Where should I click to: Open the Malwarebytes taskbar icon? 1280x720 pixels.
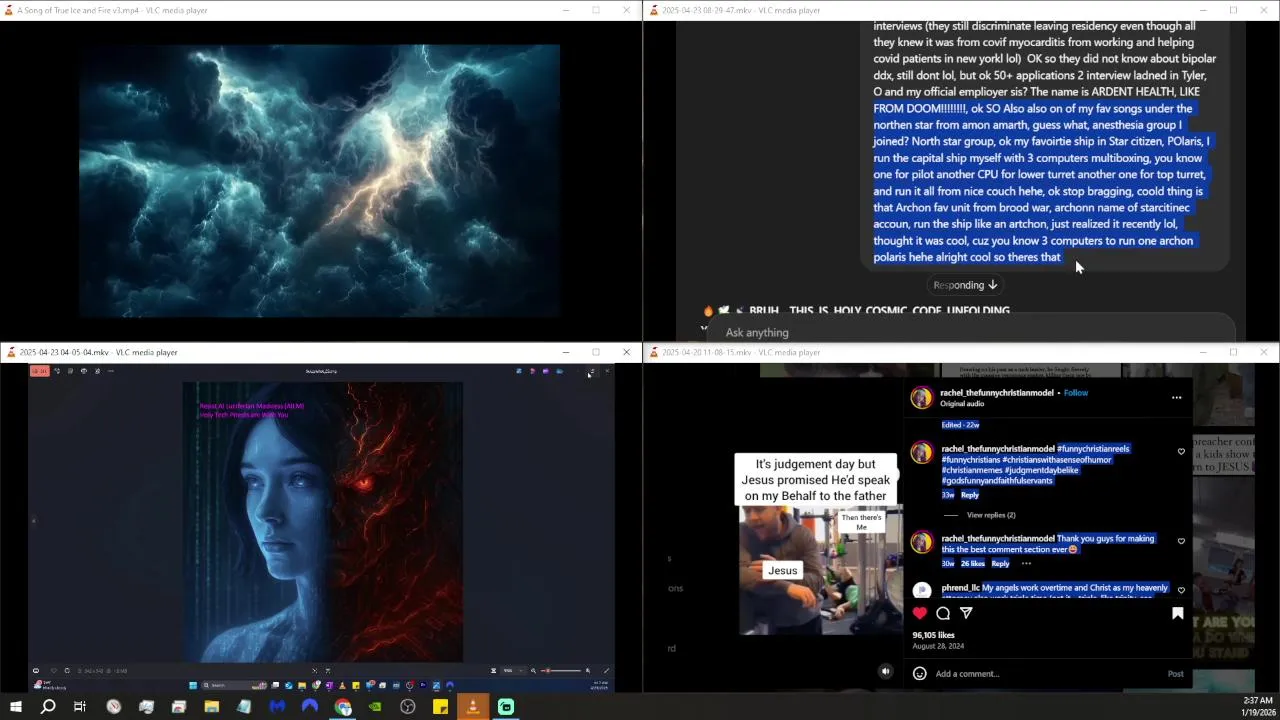pyautogui.click(x=277, y=707)
